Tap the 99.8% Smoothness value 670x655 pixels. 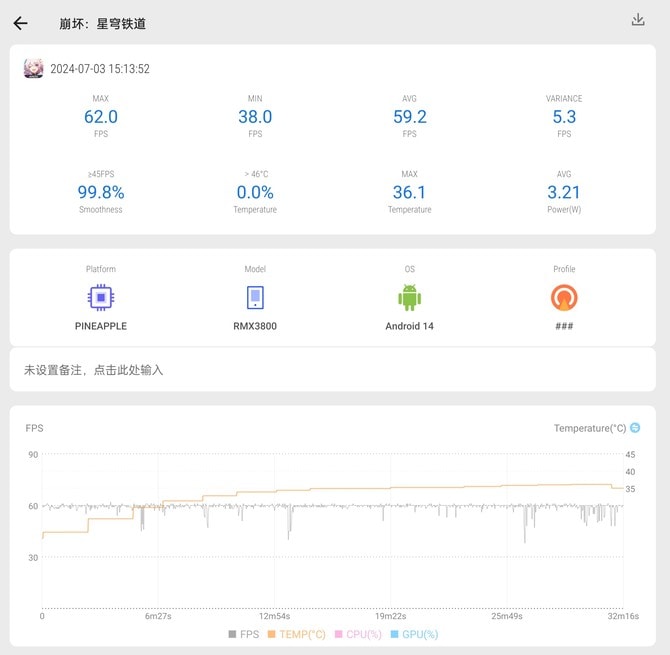[x=100, y=192]
